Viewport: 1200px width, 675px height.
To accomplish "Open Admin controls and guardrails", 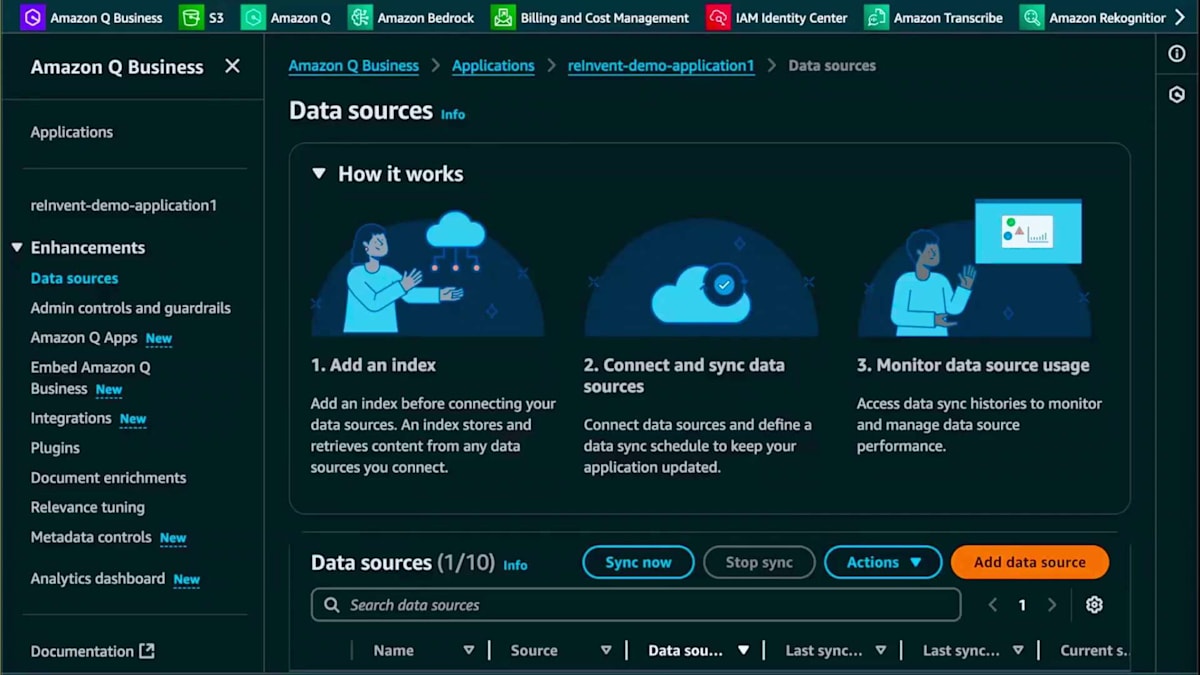I will pyautogui.click(x=131, y=308).
